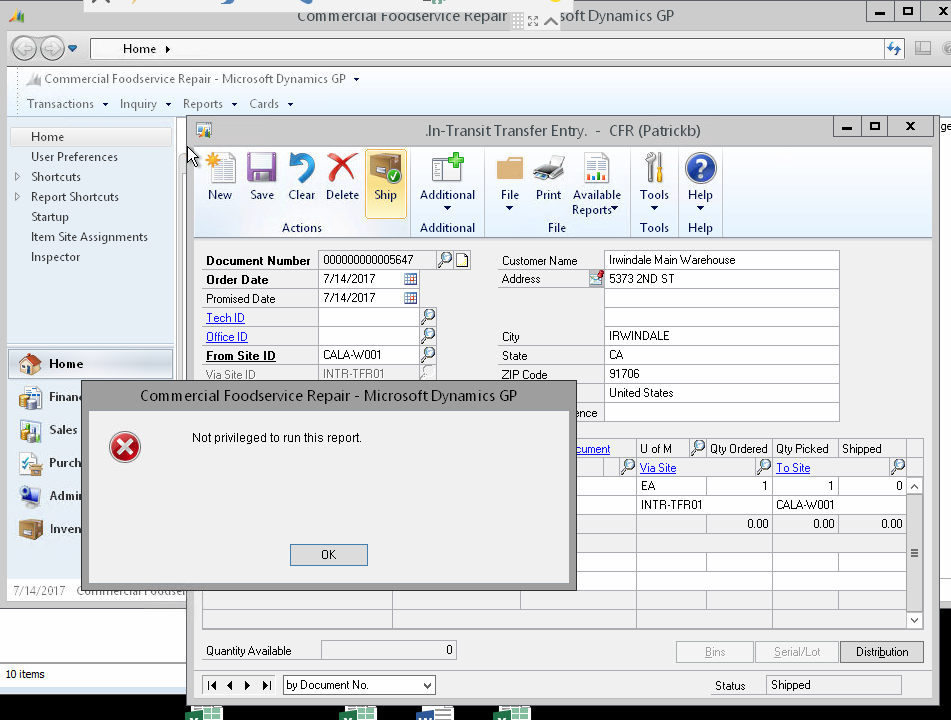The width and height of the screenshot is (951, 720).
Task: Click the Qty Ordered cell showing 1
Action: tap(739, 486)
